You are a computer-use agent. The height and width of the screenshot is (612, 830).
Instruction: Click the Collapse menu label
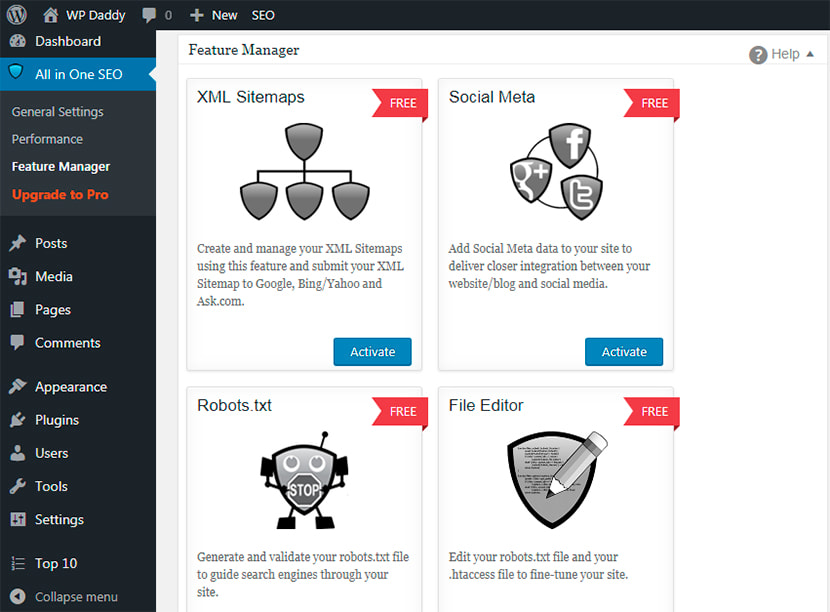click(76, 597)
